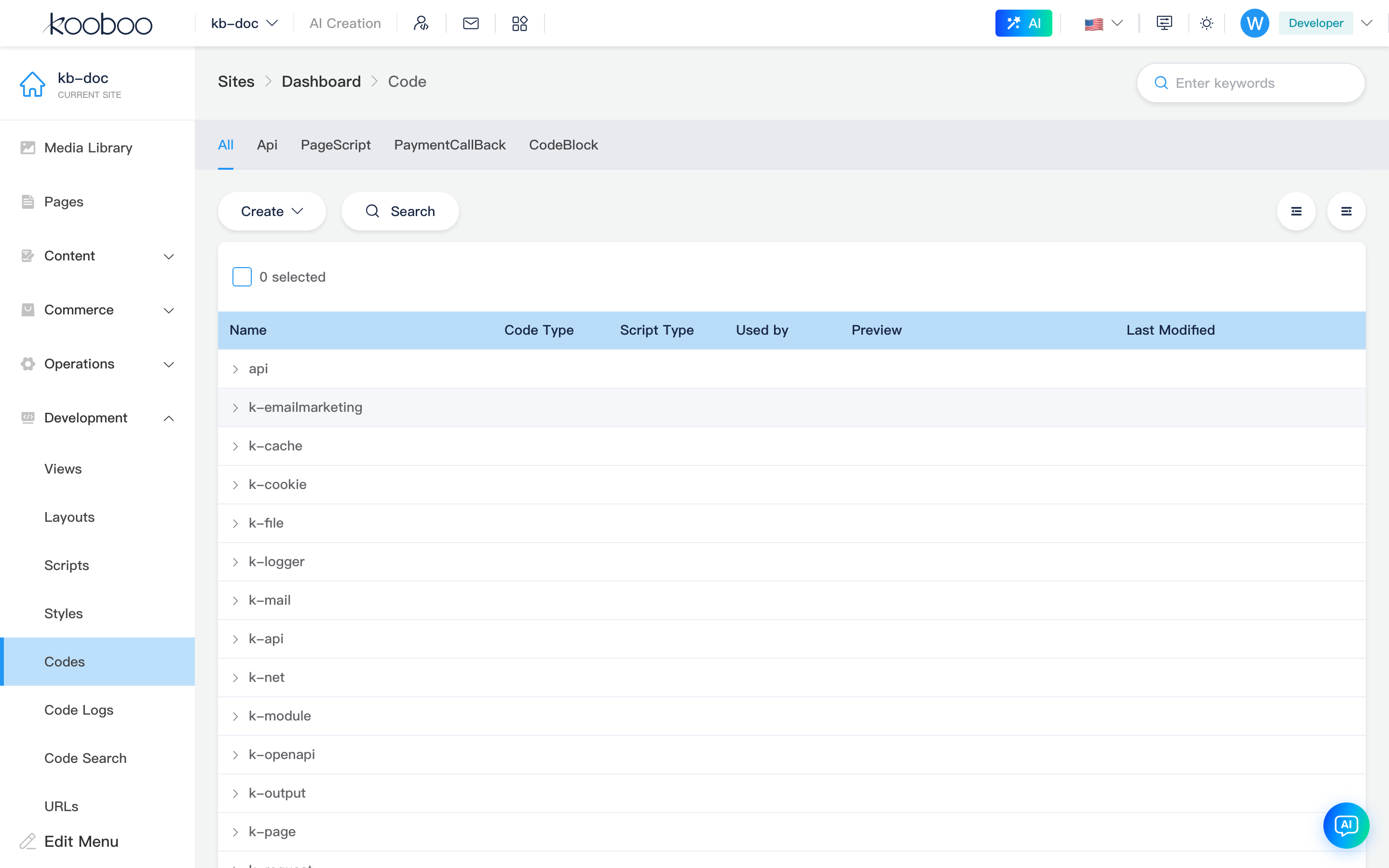Click the W user avatar
This screenshot has height=868, width=1389.
1255,24
